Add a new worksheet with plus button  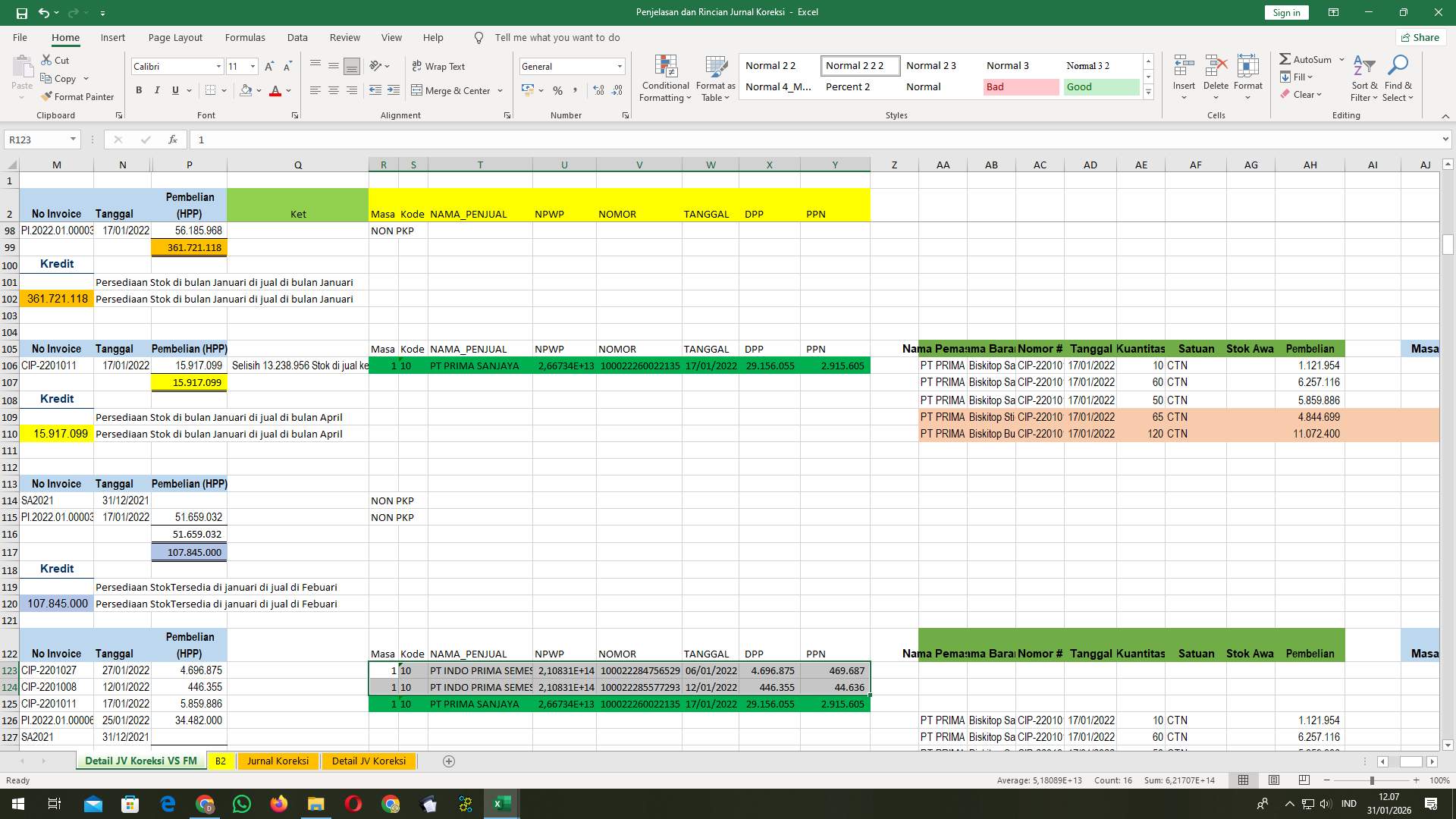(449, 761)
